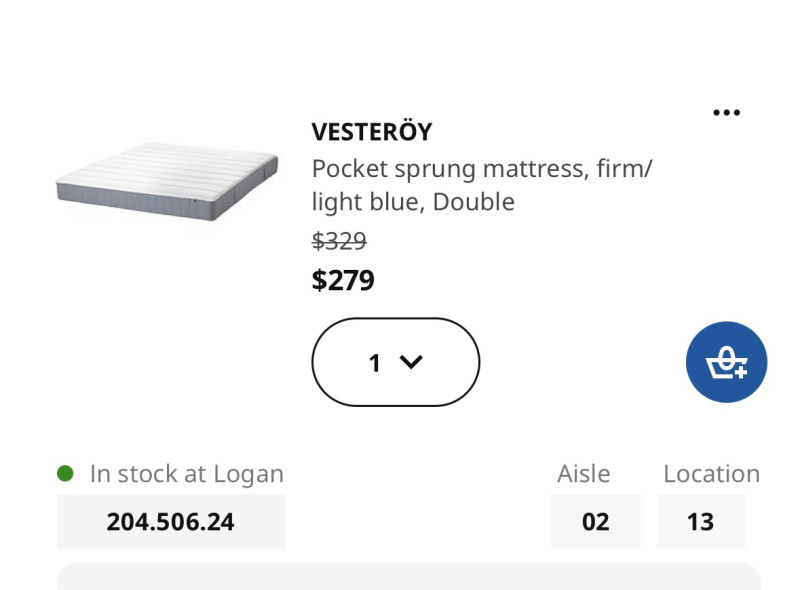This screenshot has height=590, width=800.
Task: Tap the location number 13 box
Action: coord(701,522)
